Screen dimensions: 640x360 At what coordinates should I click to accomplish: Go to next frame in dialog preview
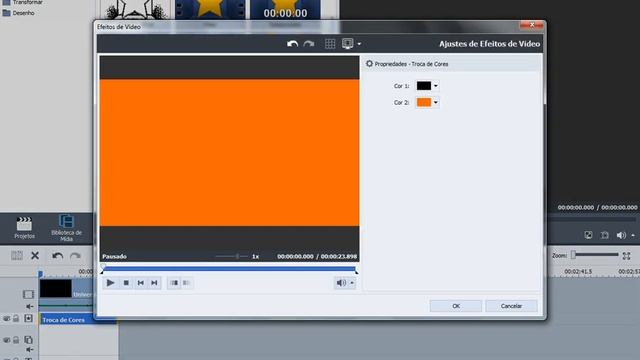point(154,282)
